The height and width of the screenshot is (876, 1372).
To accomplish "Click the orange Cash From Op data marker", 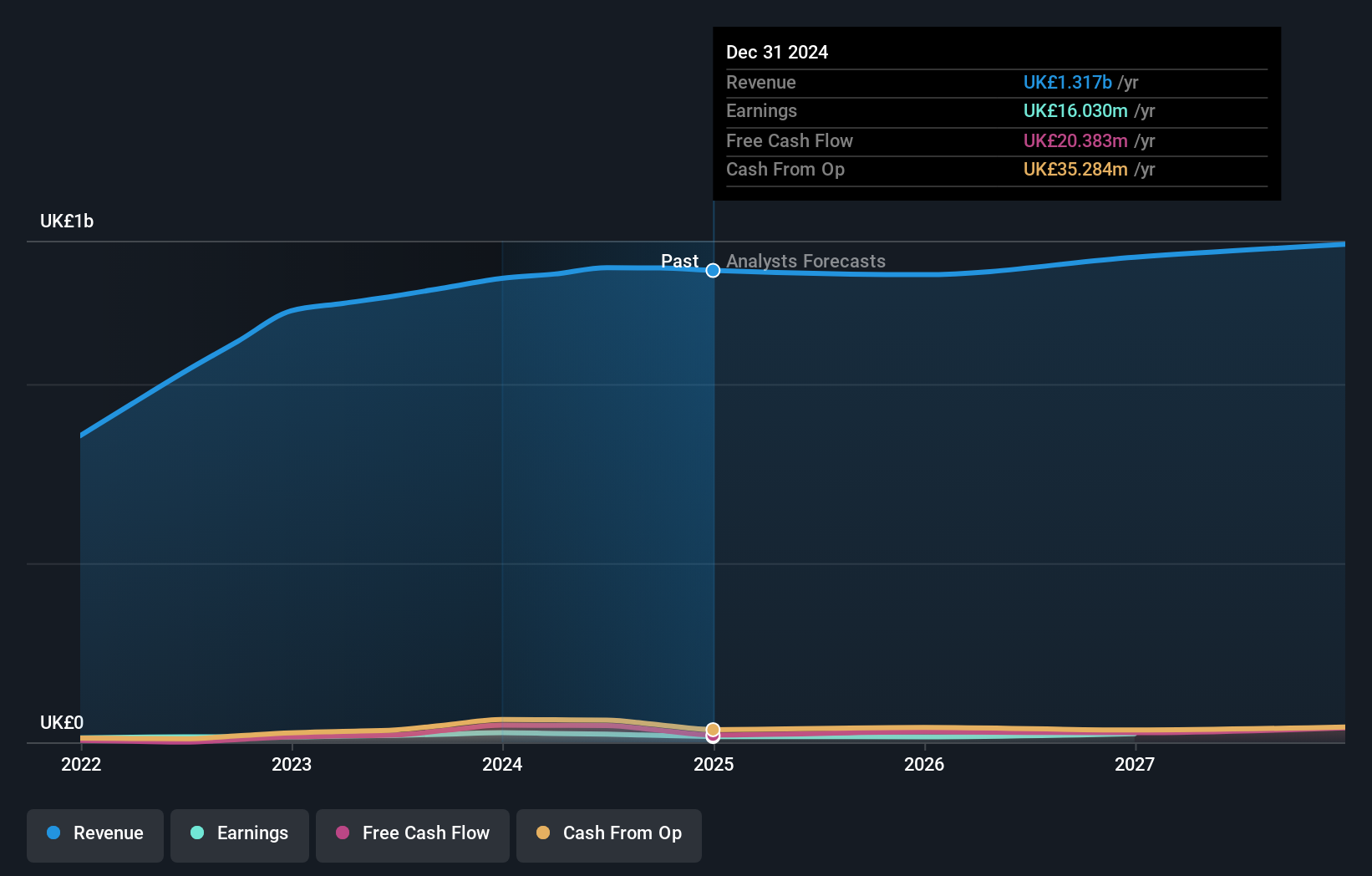I will point(713,730).
